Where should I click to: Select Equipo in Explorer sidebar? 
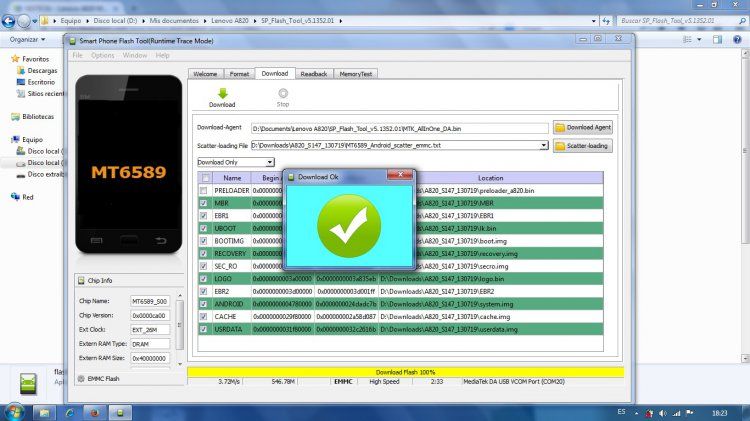point(32,139)
